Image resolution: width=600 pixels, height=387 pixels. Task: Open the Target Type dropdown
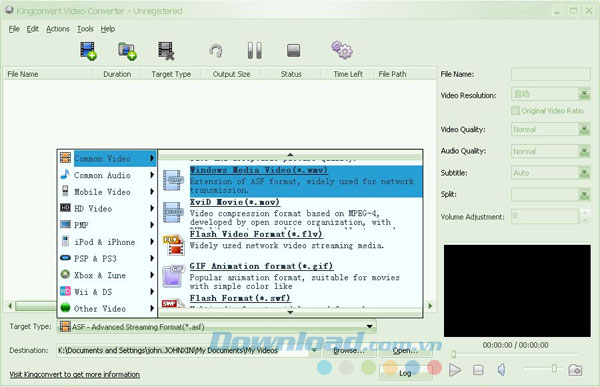tap(370, 327)
